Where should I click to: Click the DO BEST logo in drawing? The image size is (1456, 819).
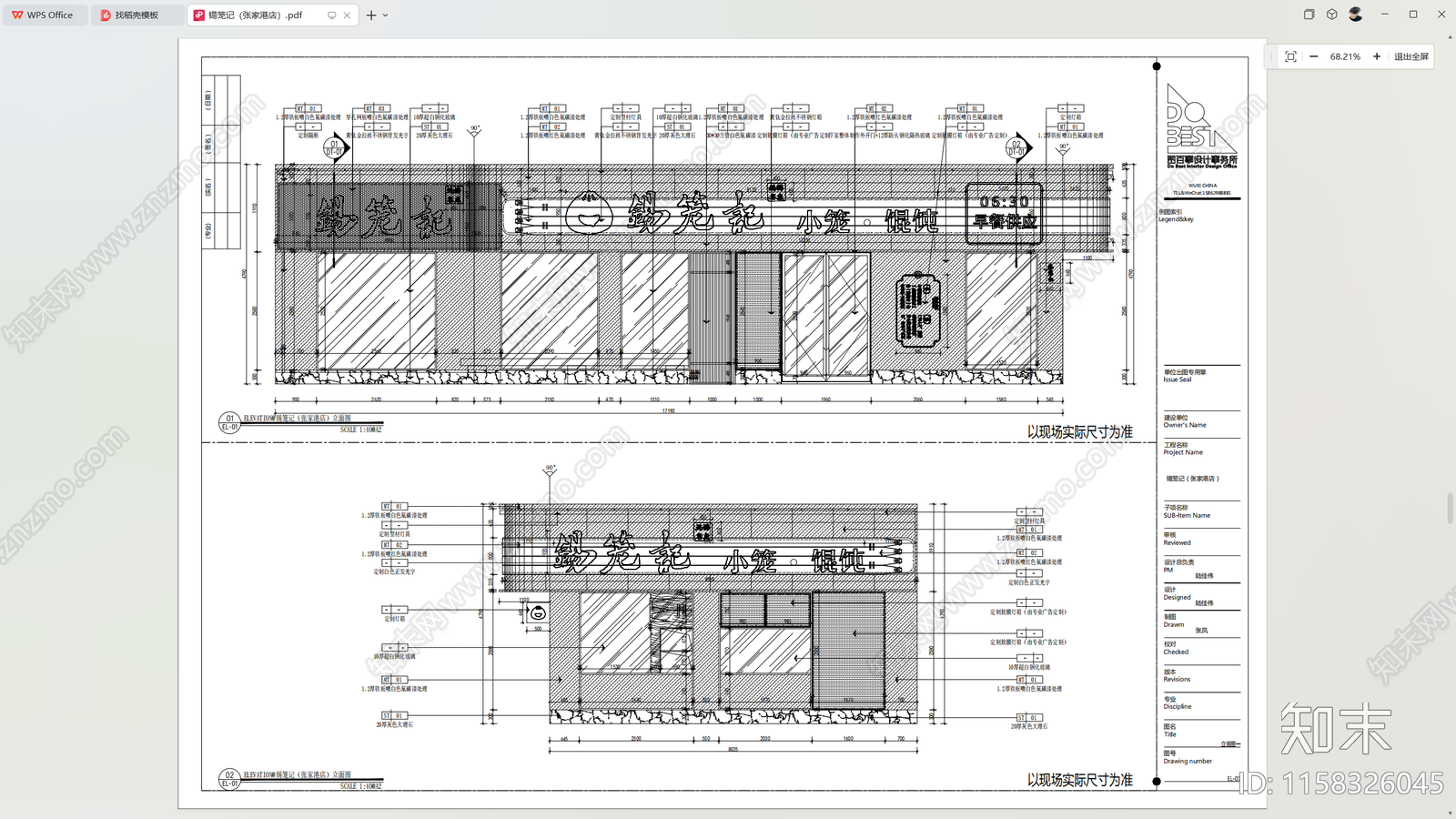coord(1201,126)
